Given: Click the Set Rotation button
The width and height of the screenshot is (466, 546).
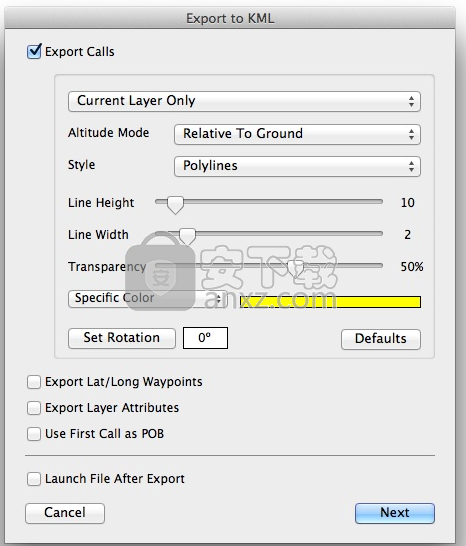Looking at the screenshot, I should point(122,338).
